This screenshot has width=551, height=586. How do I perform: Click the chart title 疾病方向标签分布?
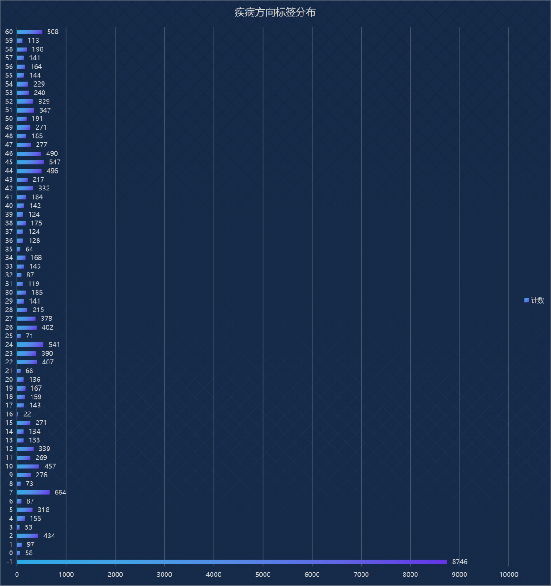coord(275,12)
